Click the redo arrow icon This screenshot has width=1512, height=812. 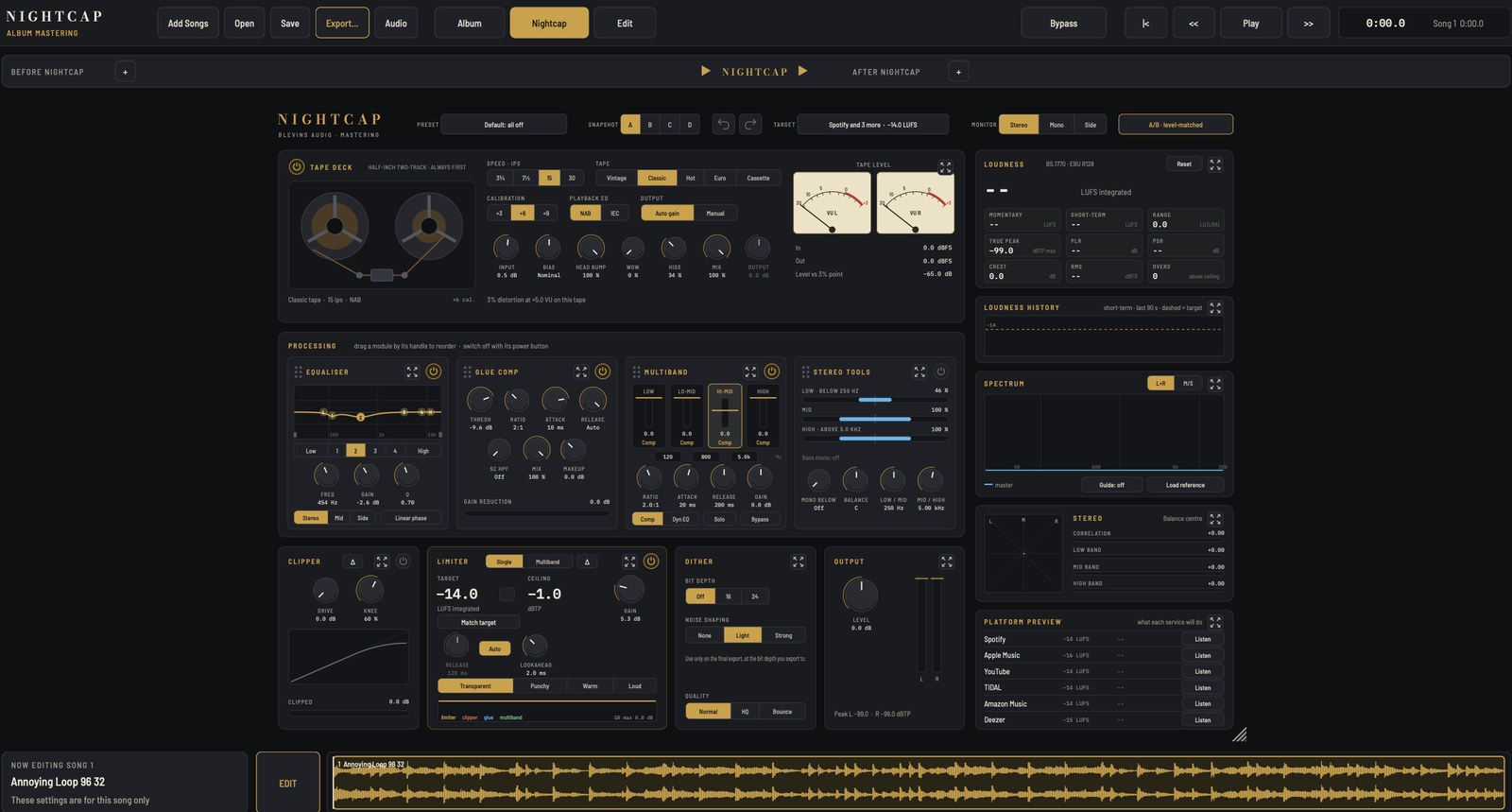pyautogui.click(x=750, y=124)
